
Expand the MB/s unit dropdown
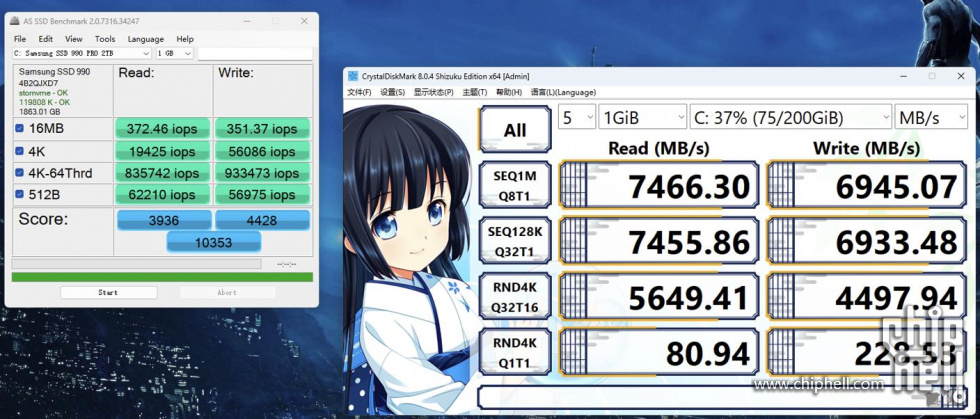[931, 117]
